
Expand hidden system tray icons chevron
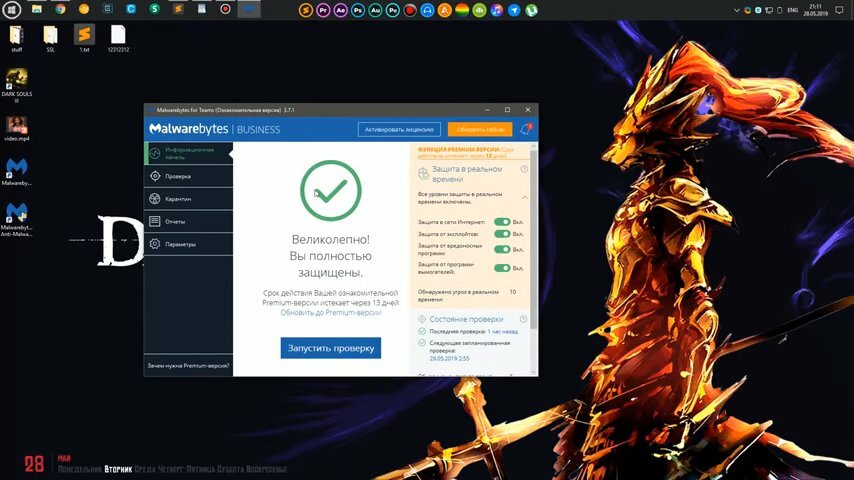[736, 10]
